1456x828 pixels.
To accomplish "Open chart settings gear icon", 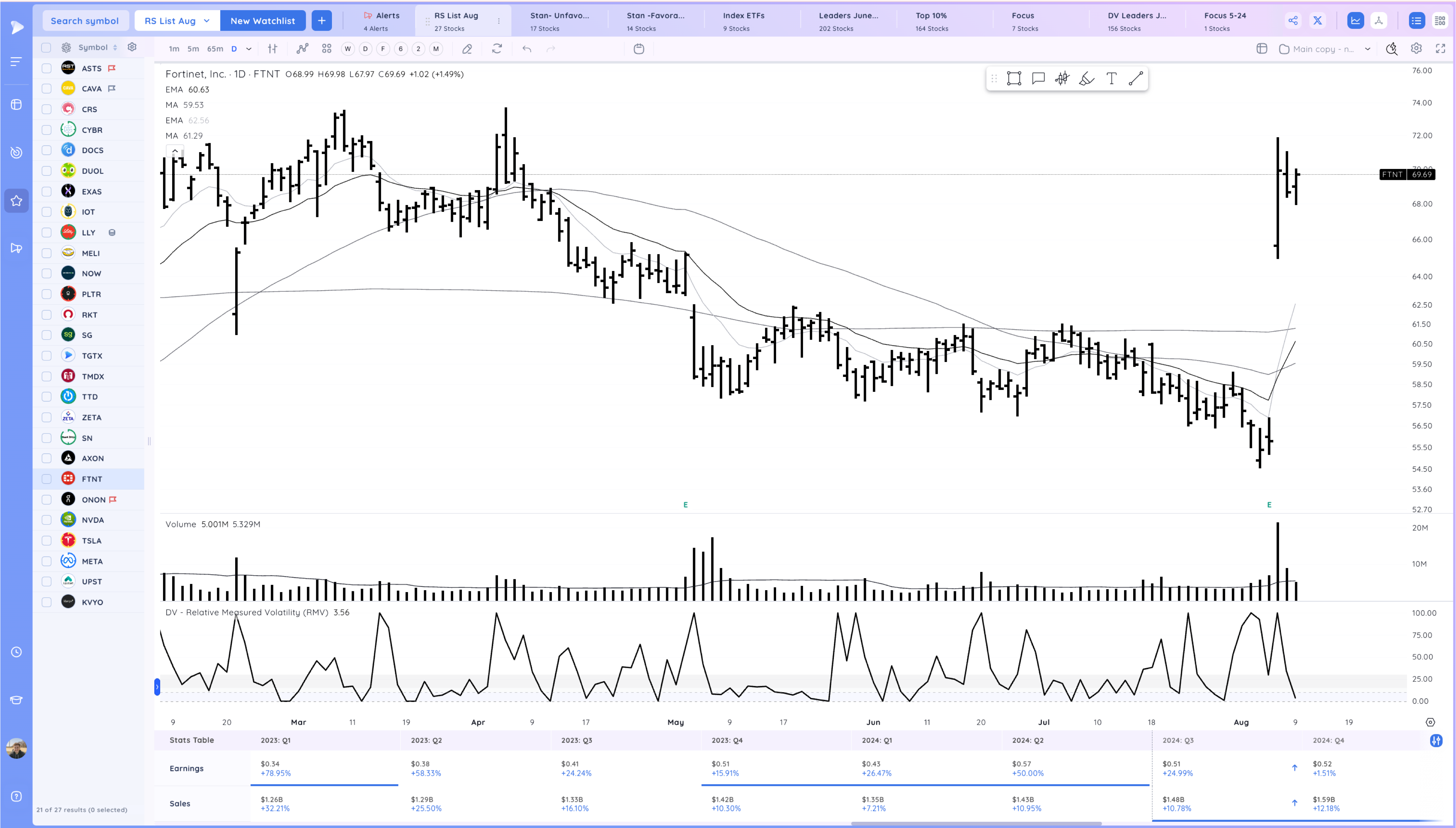I will 1416,49.
